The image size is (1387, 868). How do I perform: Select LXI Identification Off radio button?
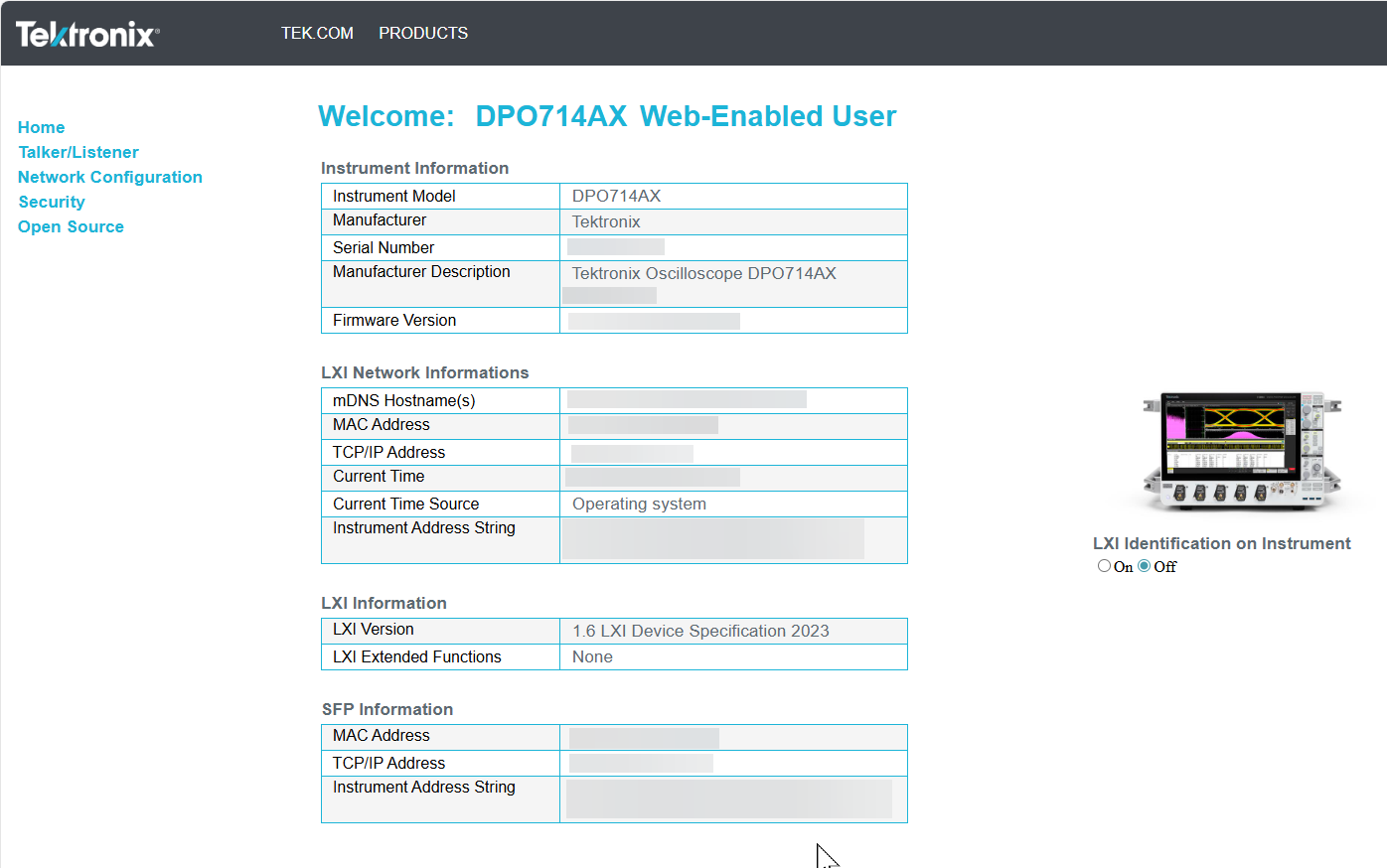pos(1144,566)
